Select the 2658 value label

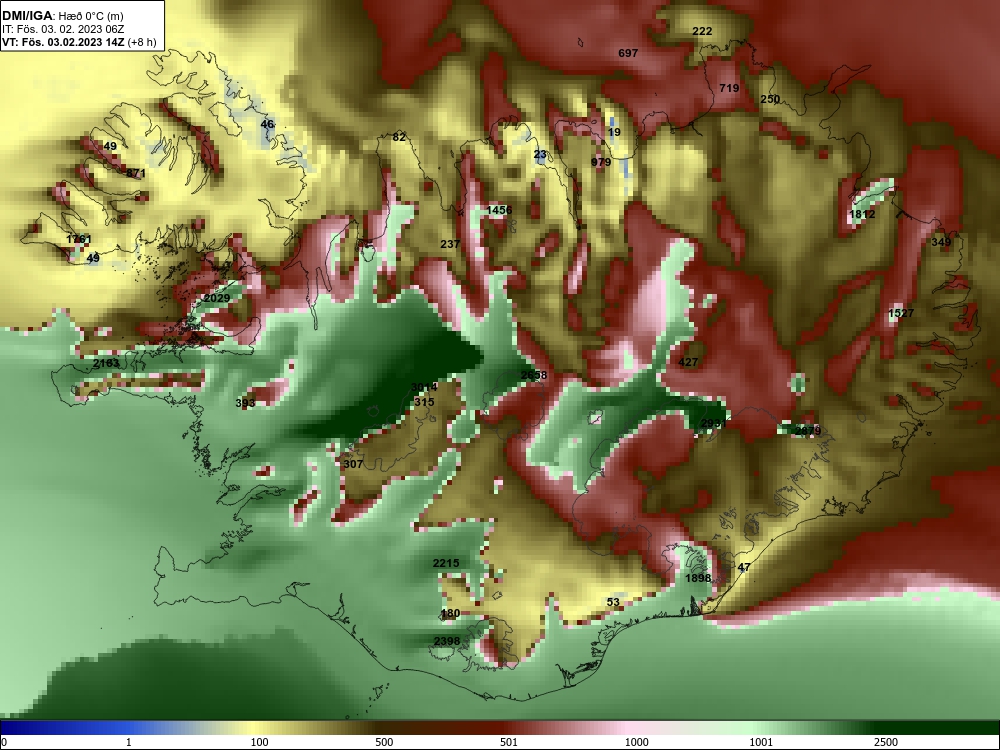534,374
